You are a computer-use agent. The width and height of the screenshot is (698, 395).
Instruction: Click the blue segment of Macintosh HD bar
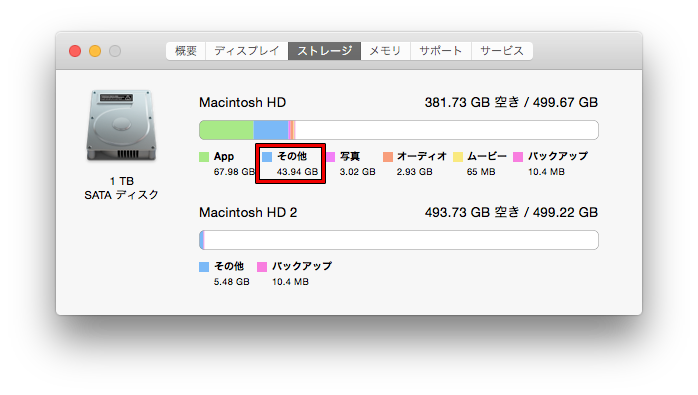click(271, 130)
